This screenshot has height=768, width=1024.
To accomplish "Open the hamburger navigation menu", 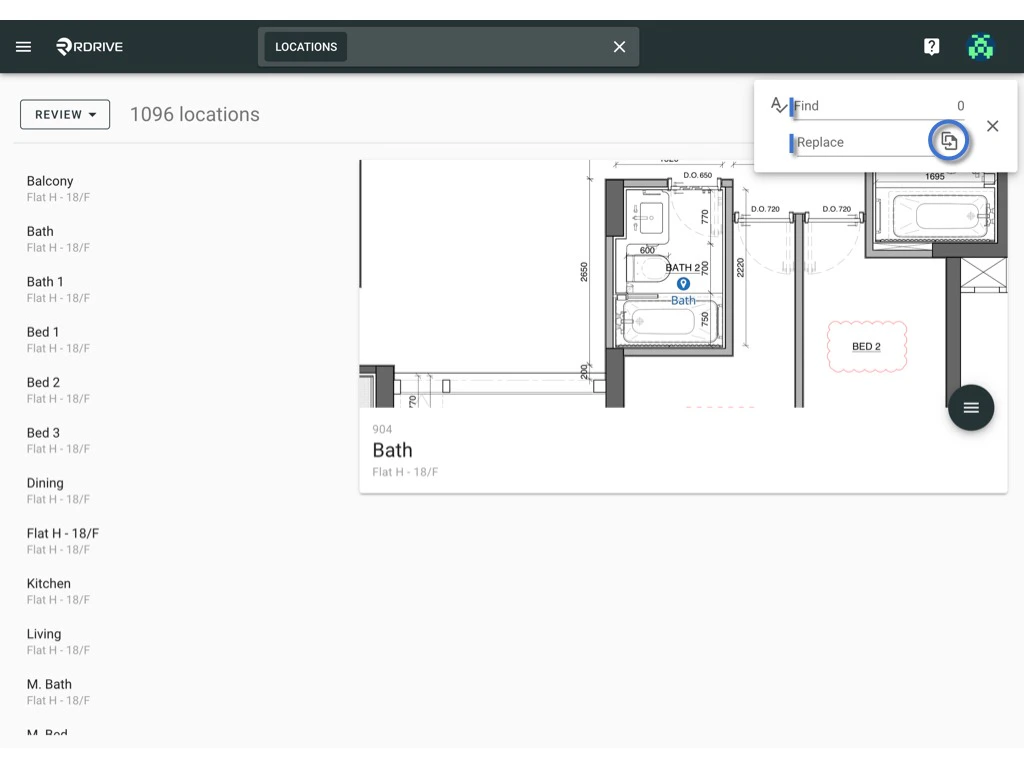I will click(x=24, y=47).
